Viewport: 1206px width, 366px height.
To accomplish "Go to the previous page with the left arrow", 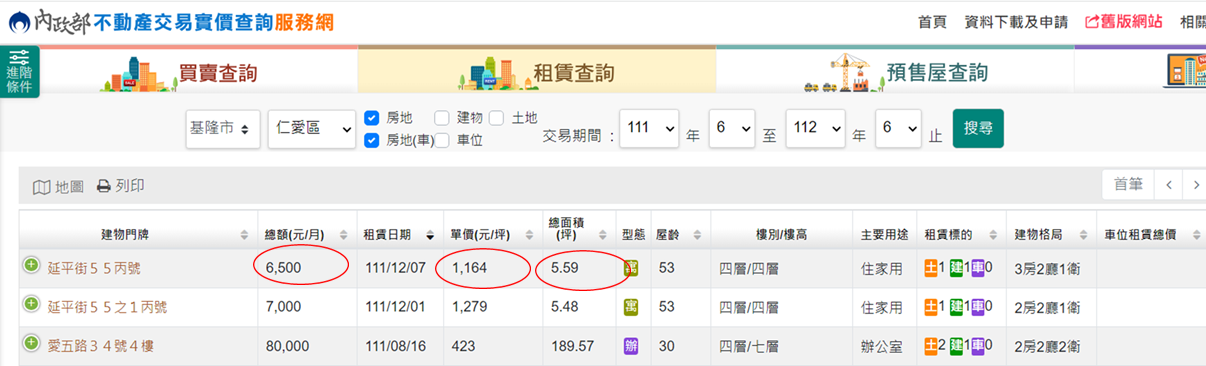I will (x=1168, y=185).
